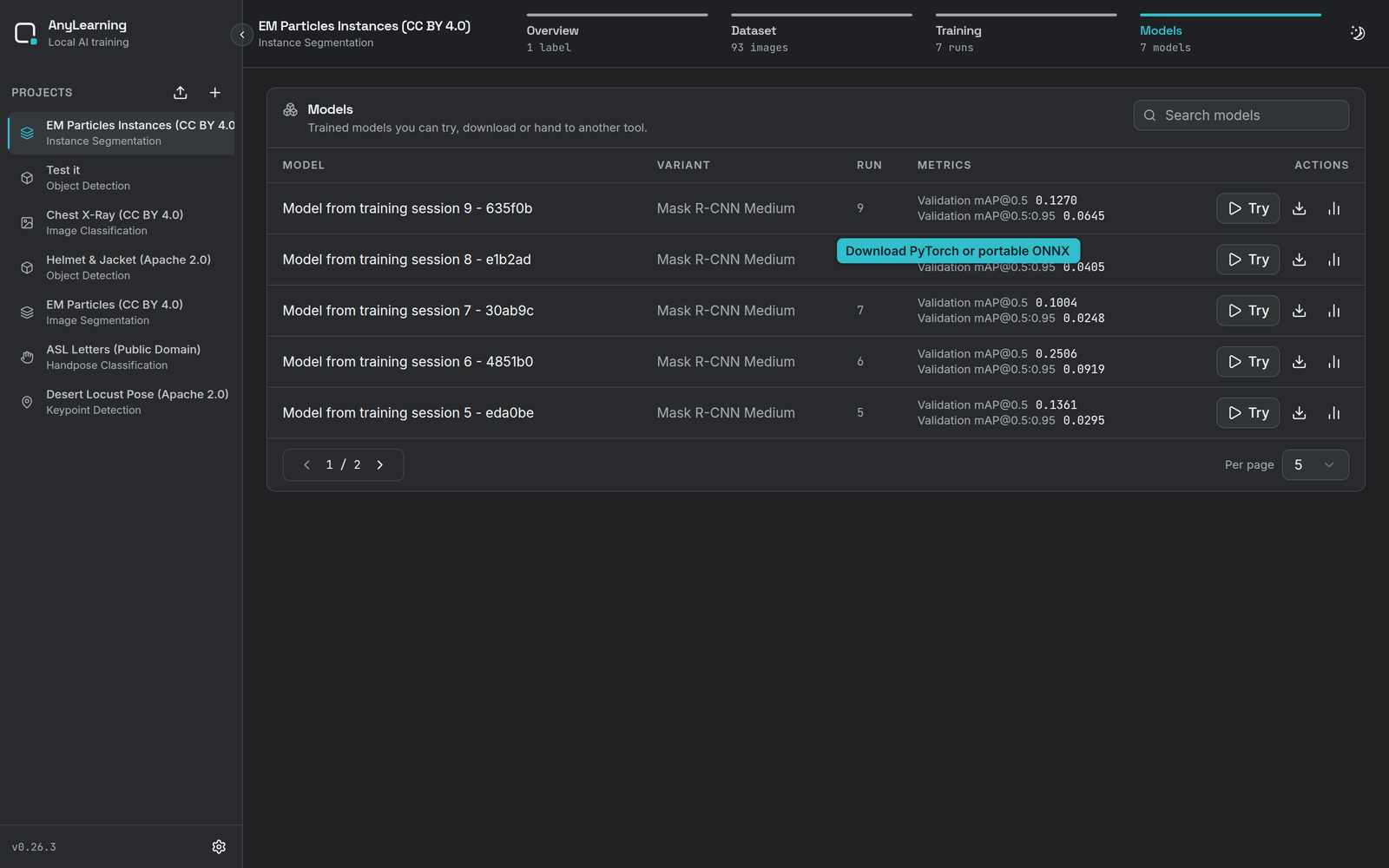Open the Chest X-Ray project
This screenshot has height=868, width=1389.
click(122, 223)
